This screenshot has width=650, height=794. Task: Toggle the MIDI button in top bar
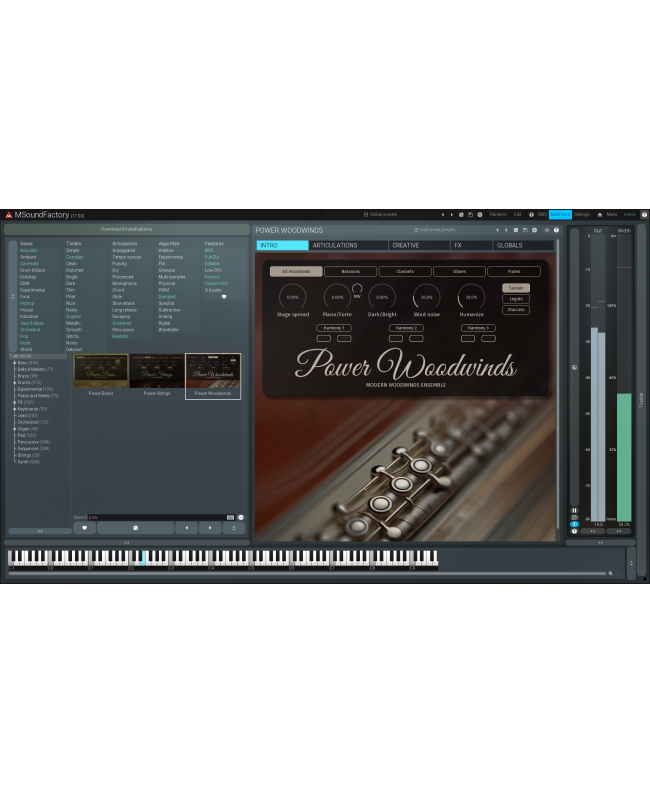click(x=542, y=215)
